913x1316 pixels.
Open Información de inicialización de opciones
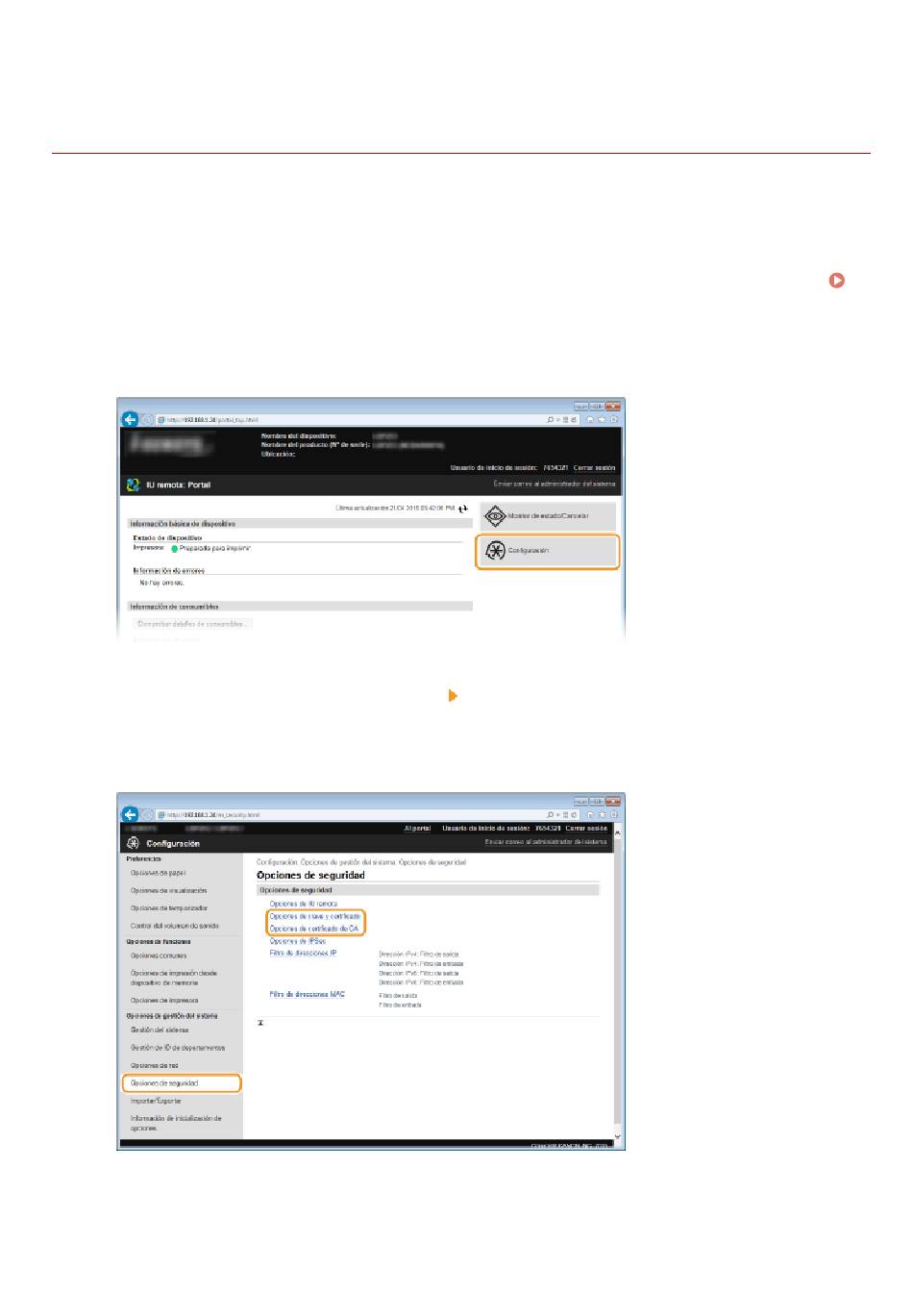(176, 1123)
